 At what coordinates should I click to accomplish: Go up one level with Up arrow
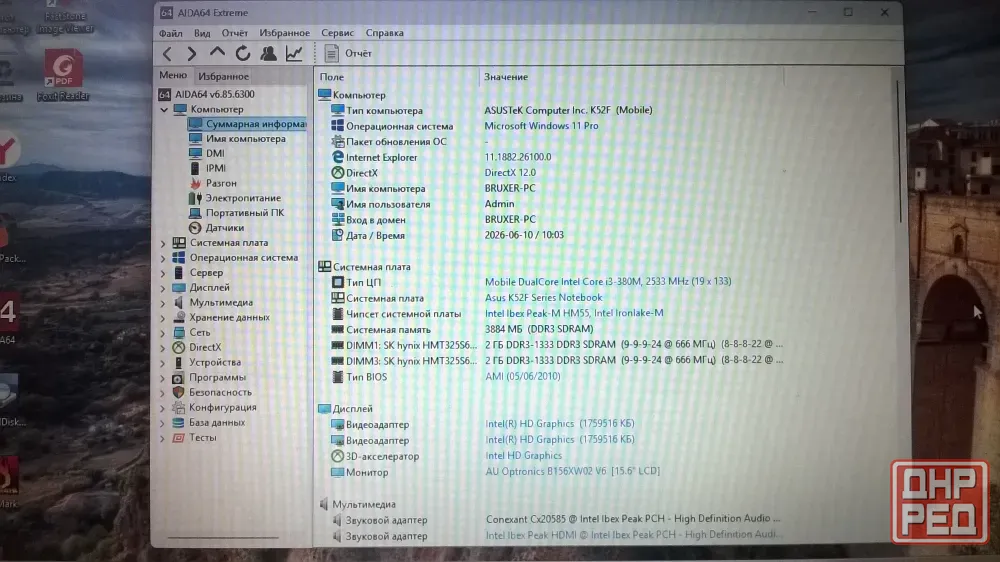pos(217,53)
